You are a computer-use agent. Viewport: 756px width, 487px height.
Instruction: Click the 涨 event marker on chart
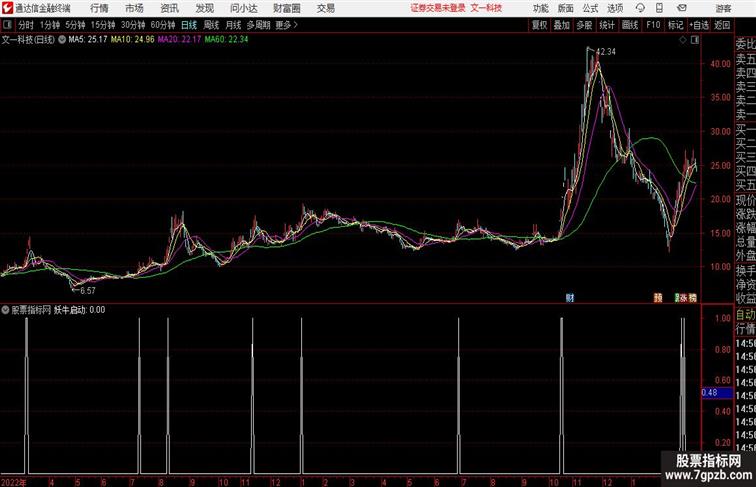(683, 298)
